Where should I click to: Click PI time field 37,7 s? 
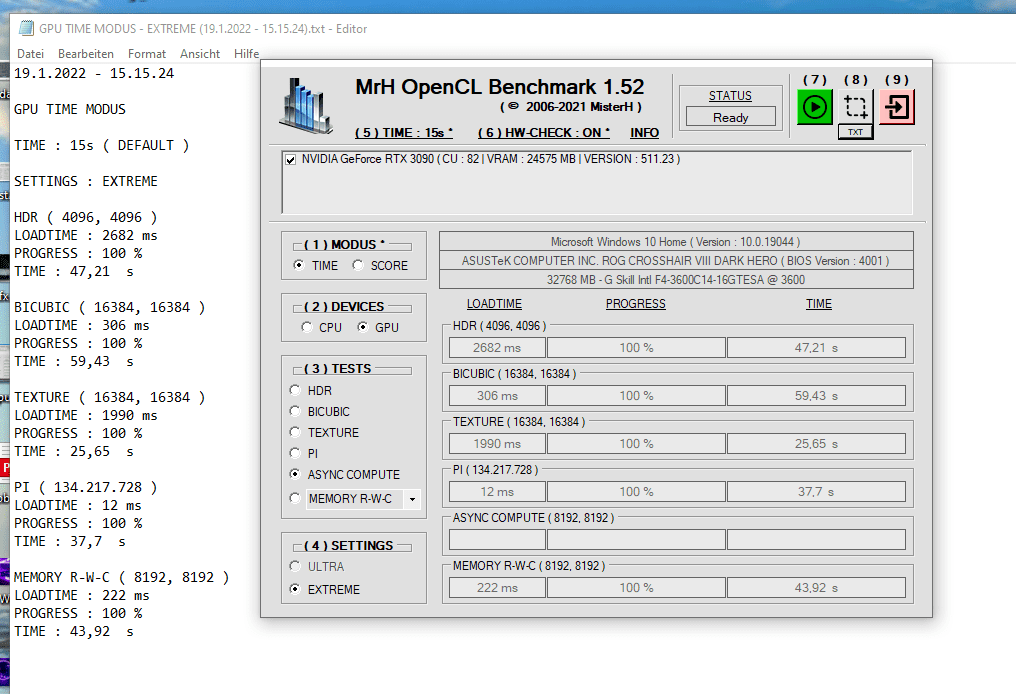click(816, 491)
